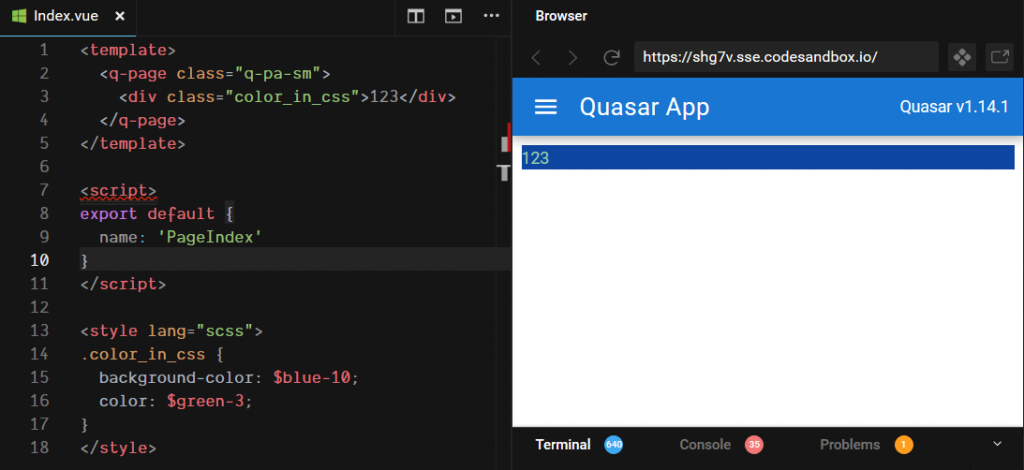The height and width of the screenshot is (470, 1024).
Task: Click the 35 badge on Console
Action: (754, 445)
